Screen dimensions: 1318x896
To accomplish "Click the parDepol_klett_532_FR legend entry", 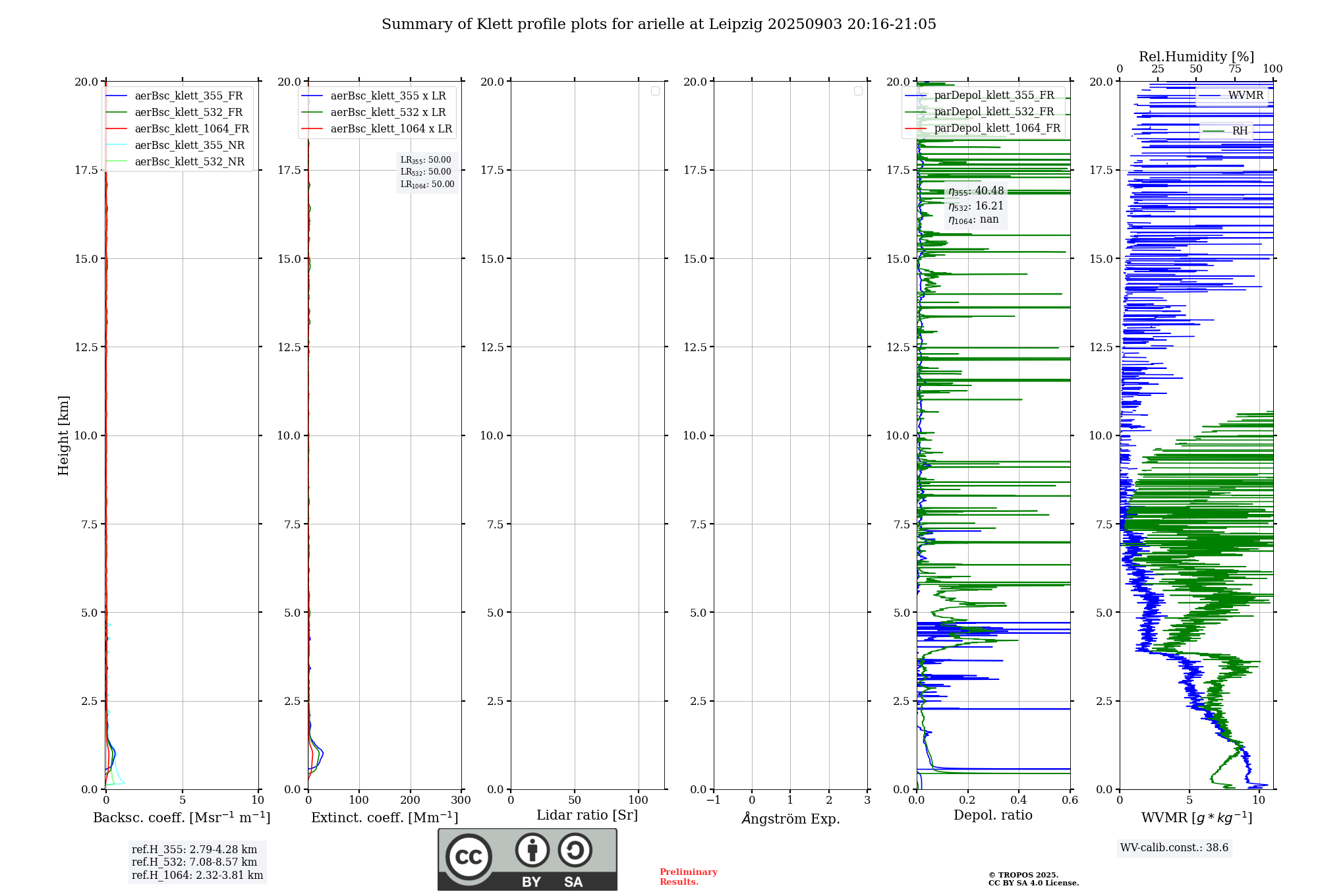I will click(994, 112).
